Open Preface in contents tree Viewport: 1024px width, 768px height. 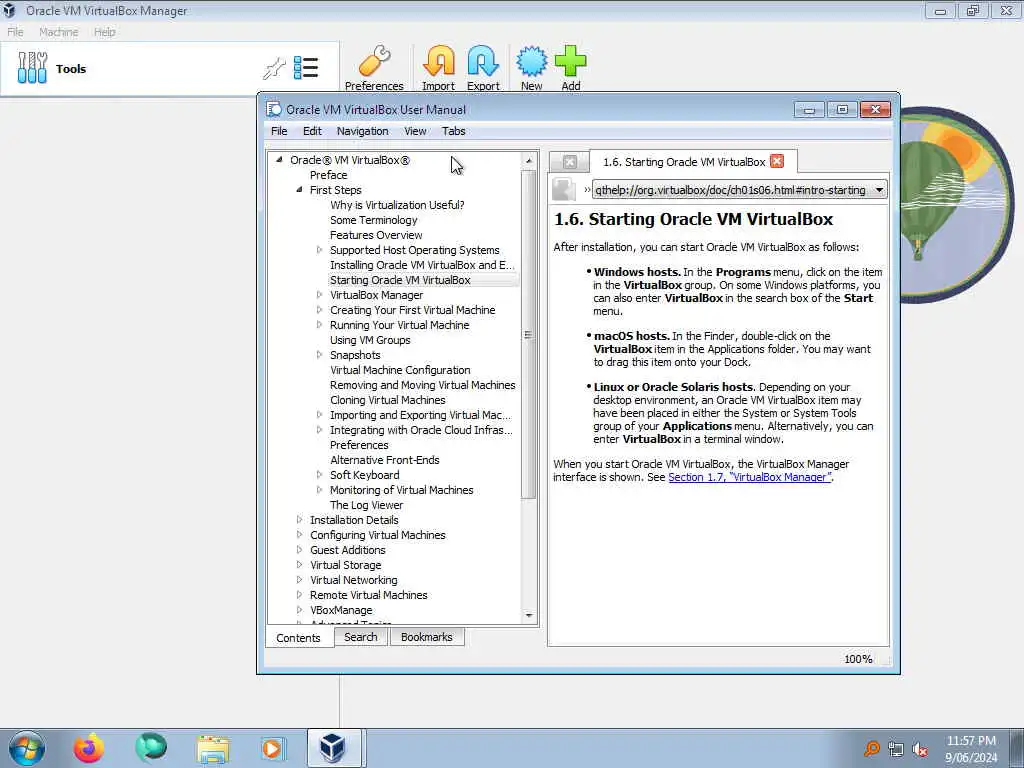[328, 175]
